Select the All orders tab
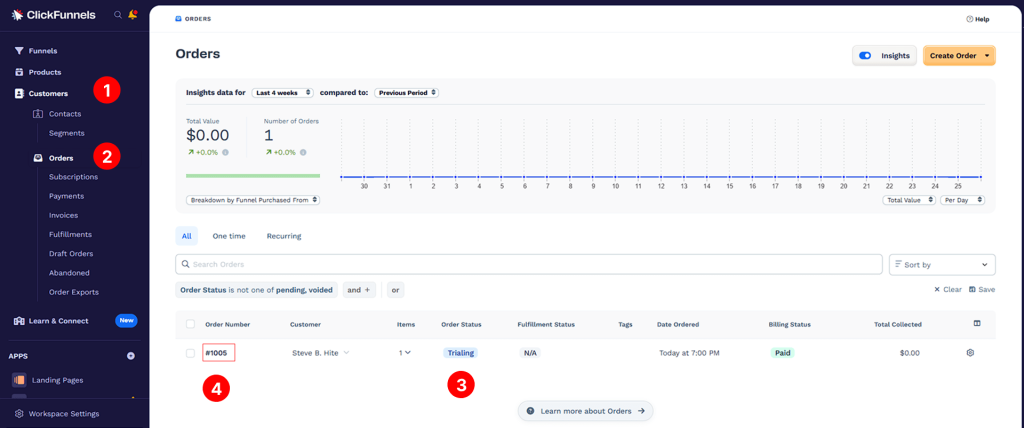 (187, 236)
